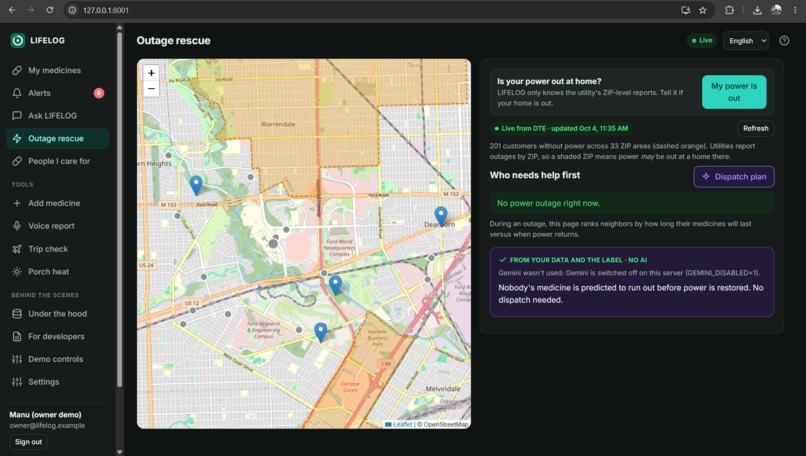806x456 pixels.
Task: Open the Alerts page
Action: pos(58,93)
